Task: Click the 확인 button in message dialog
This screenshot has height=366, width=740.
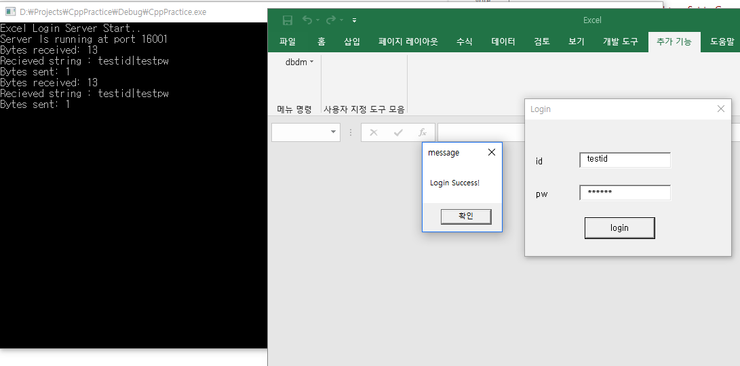Action: tap(466, 216)
